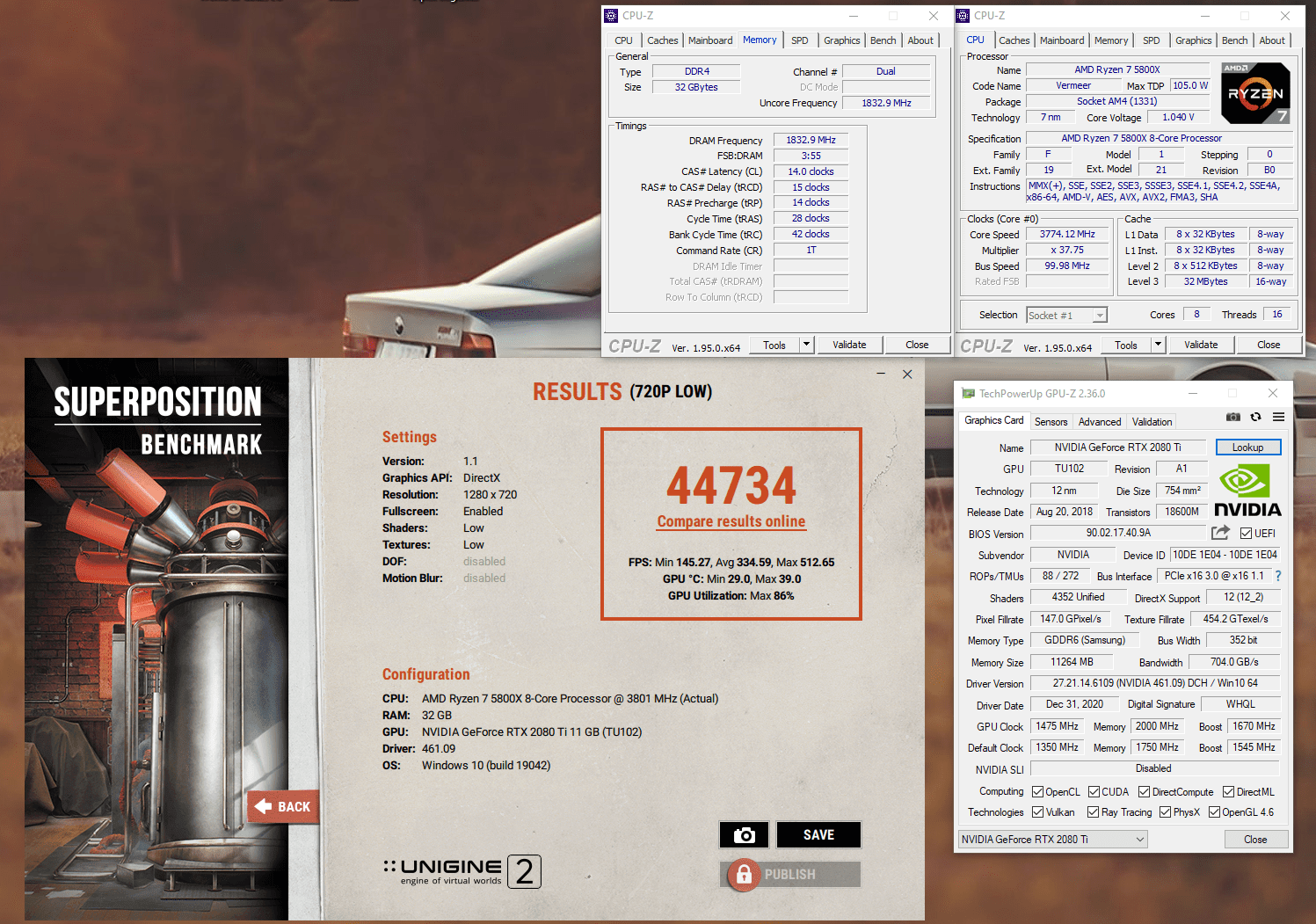The image size is (1316, 924).
Task: Click Tools button in memory CPU-Z window
Action: coord(774,345)
